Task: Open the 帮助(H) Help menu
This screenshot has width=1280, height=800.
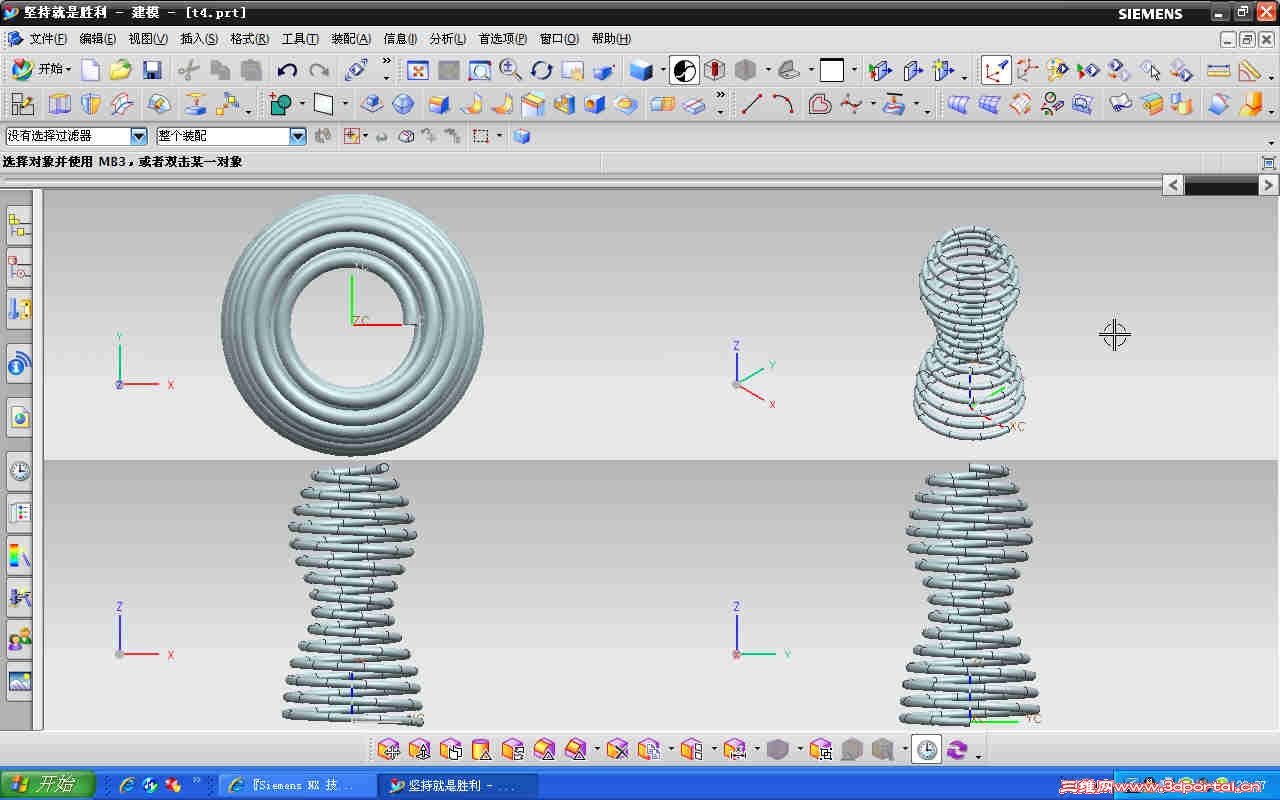Action: click(611, 39)
